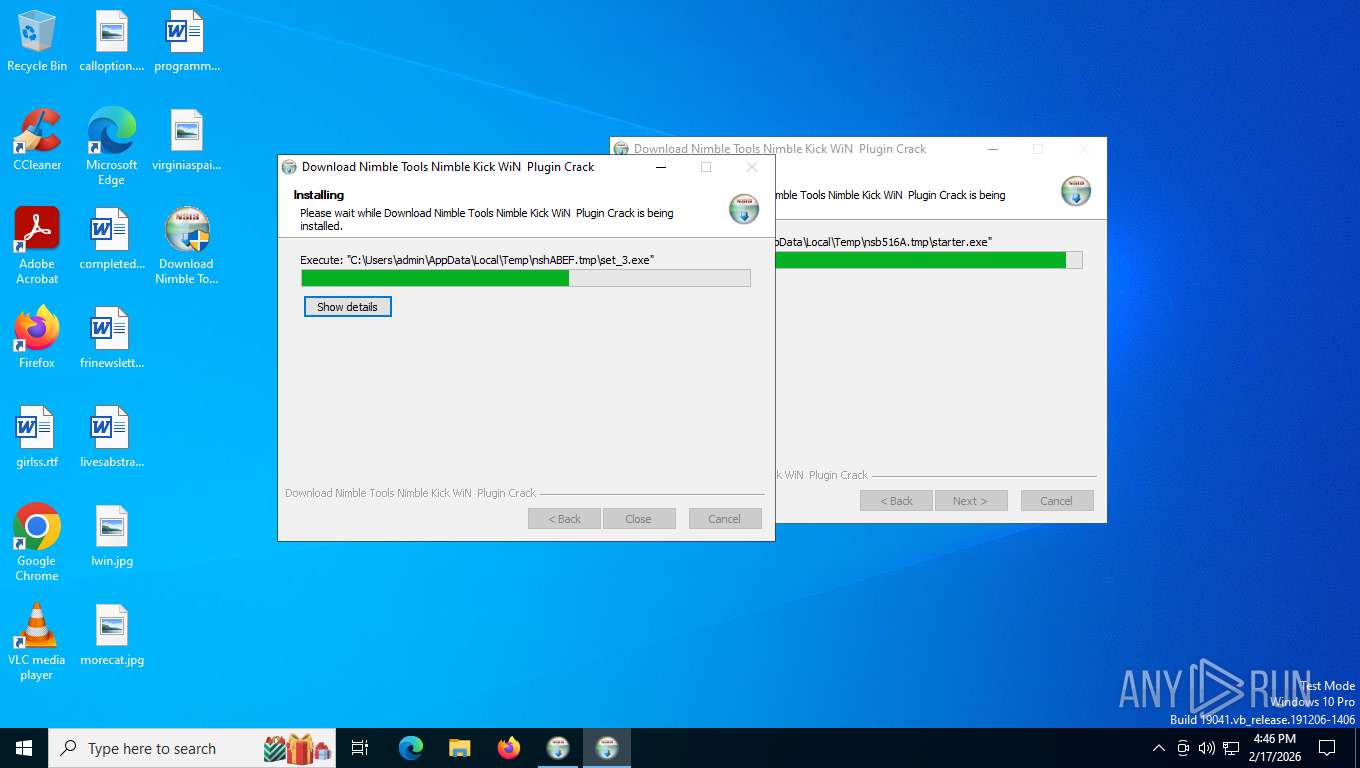Launch the CCleaner desktop shortcut
The image size is (1360, 768).
(x=37, y=140)
